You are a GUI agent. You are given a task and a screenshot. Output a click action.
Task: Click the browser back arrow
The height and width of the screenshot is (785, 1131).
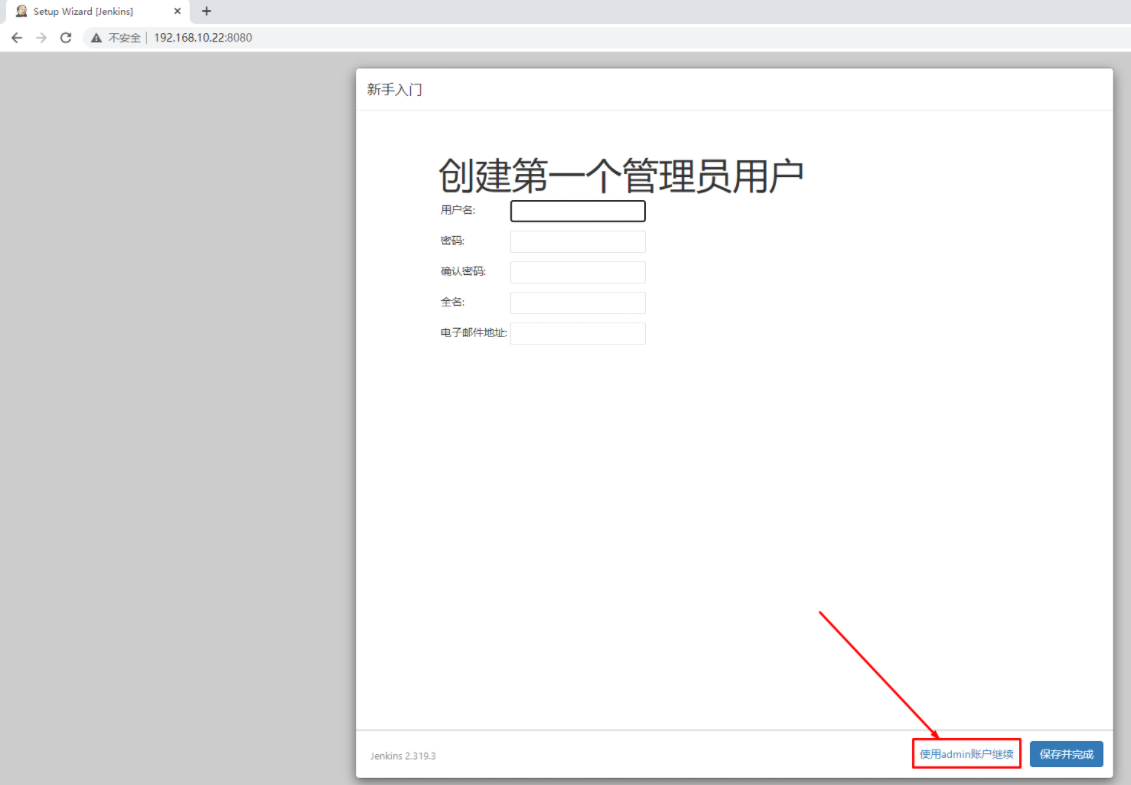coord(17,38)
